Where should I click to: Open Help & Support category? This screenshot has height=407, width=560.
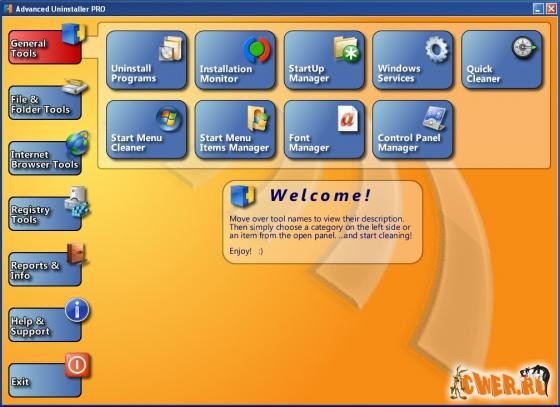tap(45, 325)
